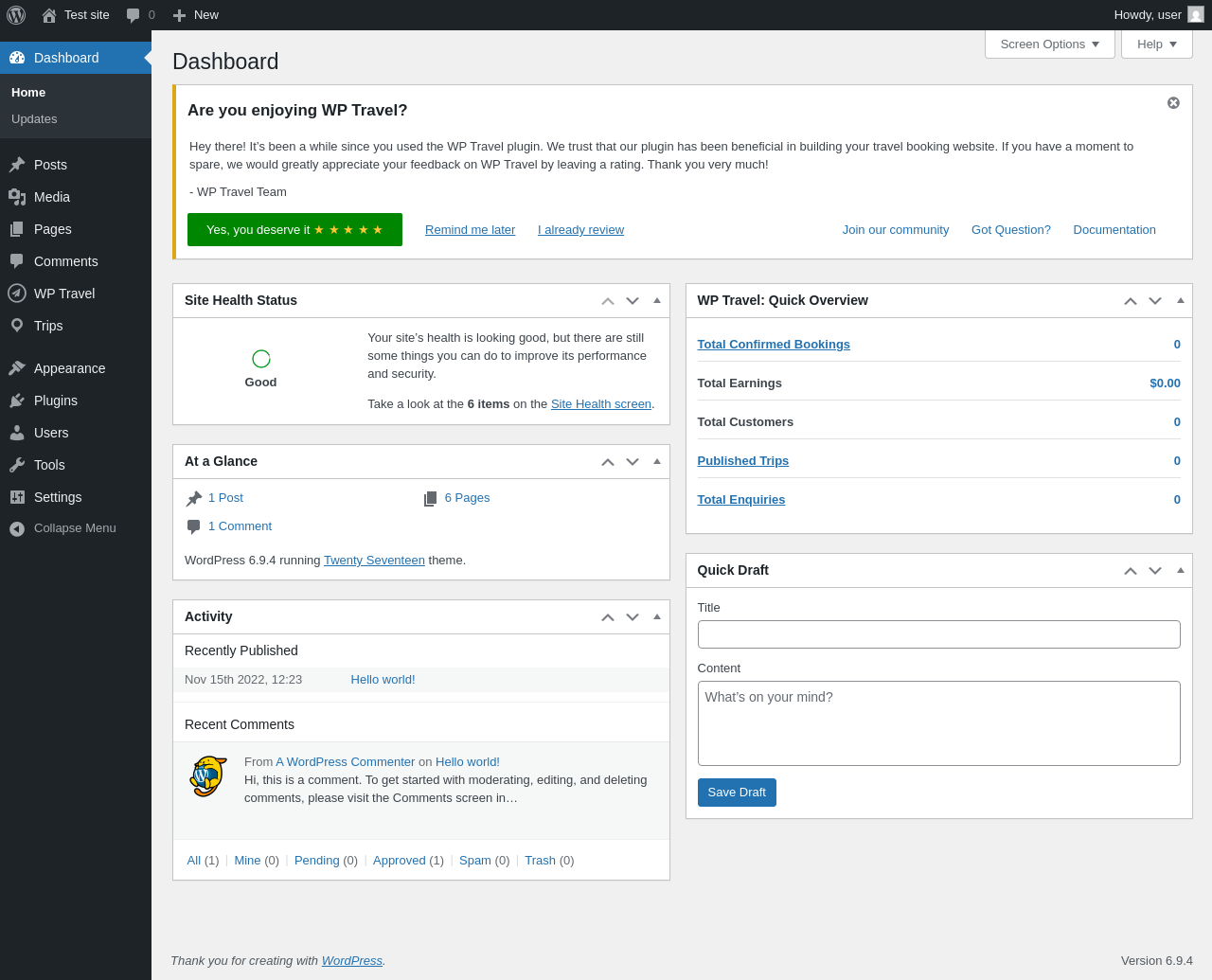Collapse the admin sidebar menu
The image size is (1212, 980).
click(x=76, y=528)
